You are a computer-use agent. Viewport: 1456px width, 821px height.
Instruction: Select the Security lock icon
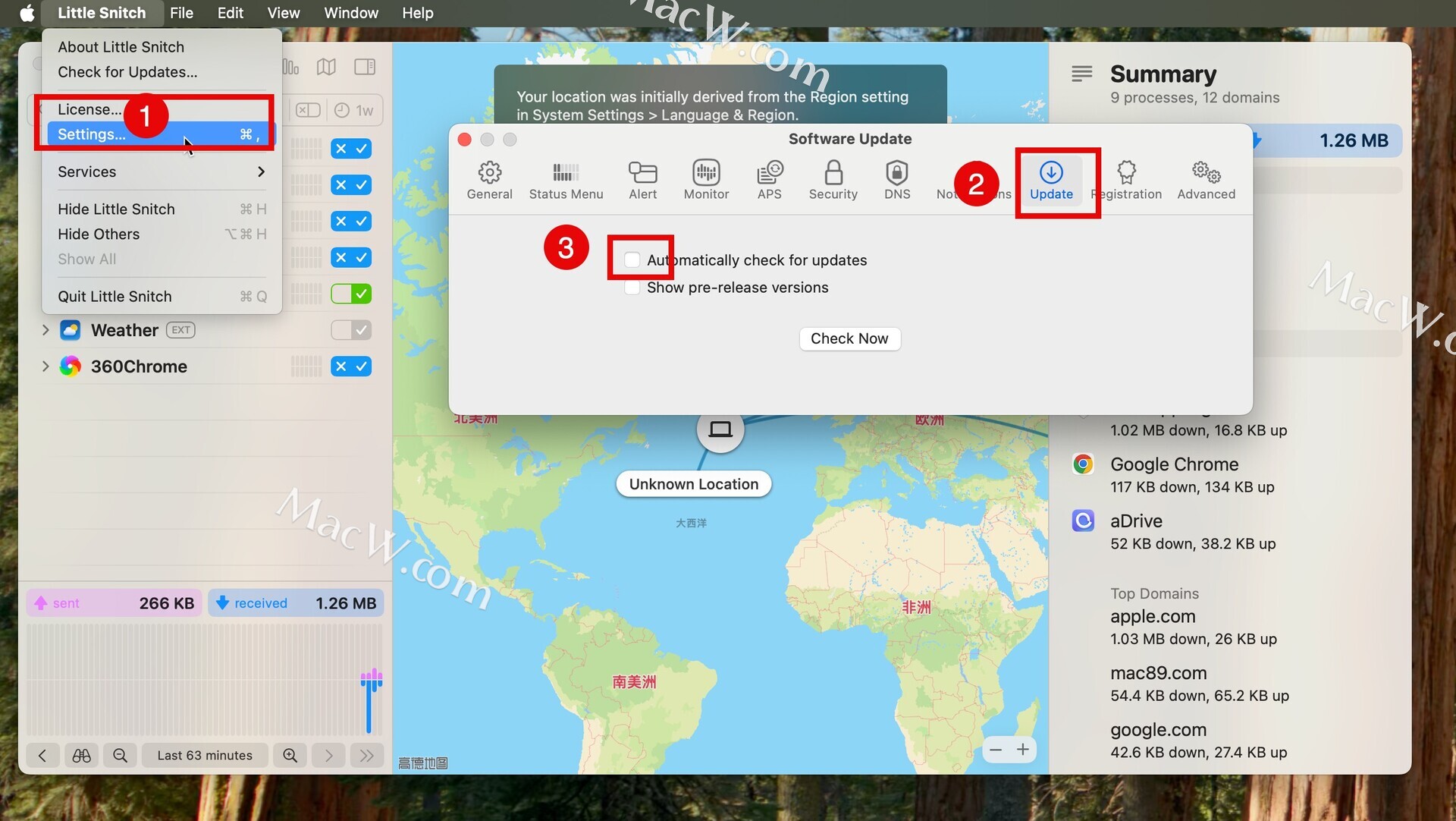click(x=833, y=173)
